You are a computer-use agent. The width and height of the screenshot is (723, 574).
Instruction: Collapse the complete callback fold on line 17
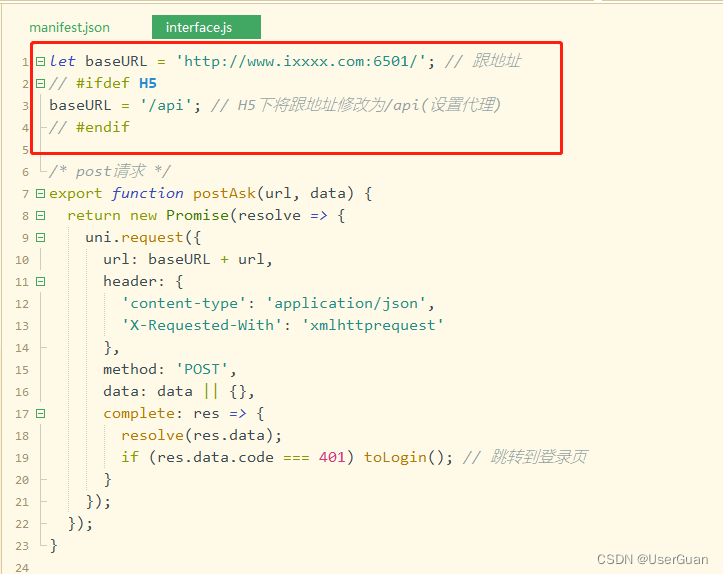point(41,414)
